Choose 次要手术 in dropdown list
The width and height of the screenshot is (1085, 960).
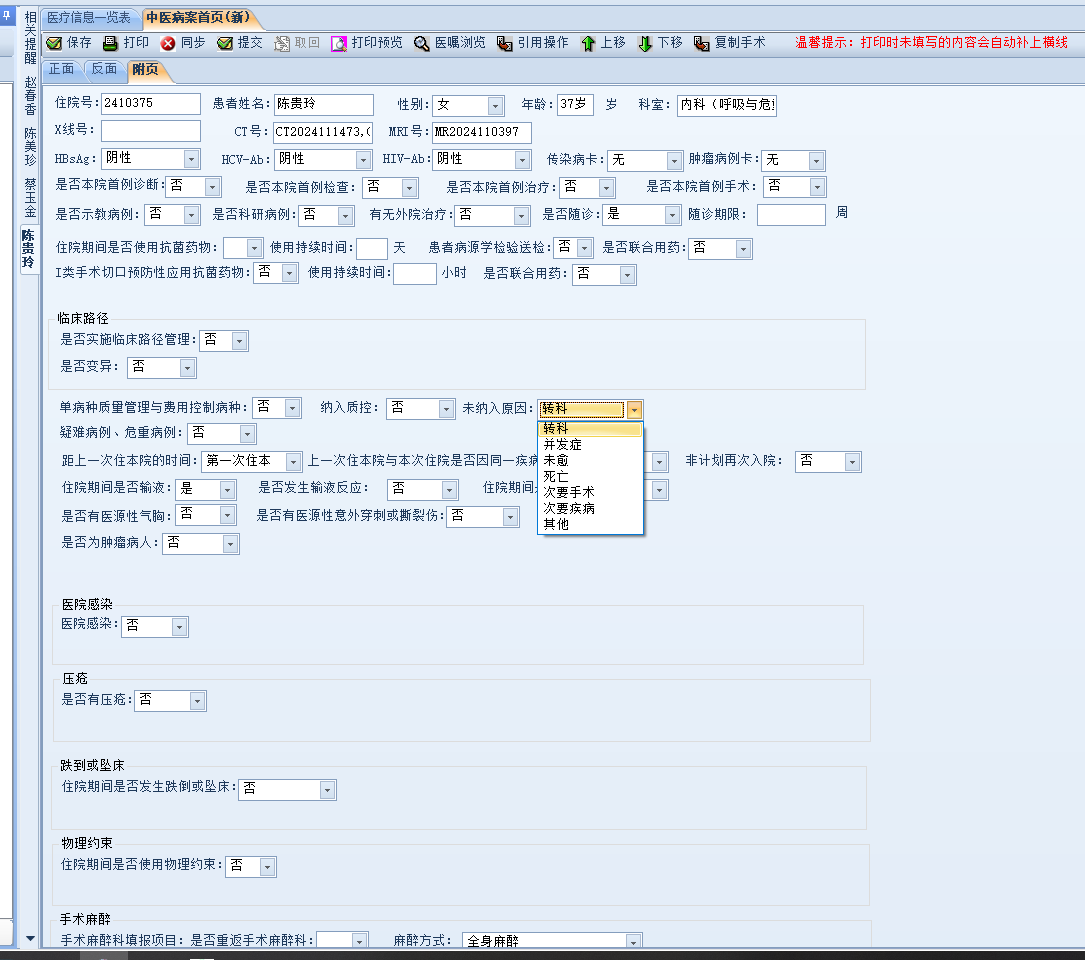pyautogui.click(x=590, y=492)
